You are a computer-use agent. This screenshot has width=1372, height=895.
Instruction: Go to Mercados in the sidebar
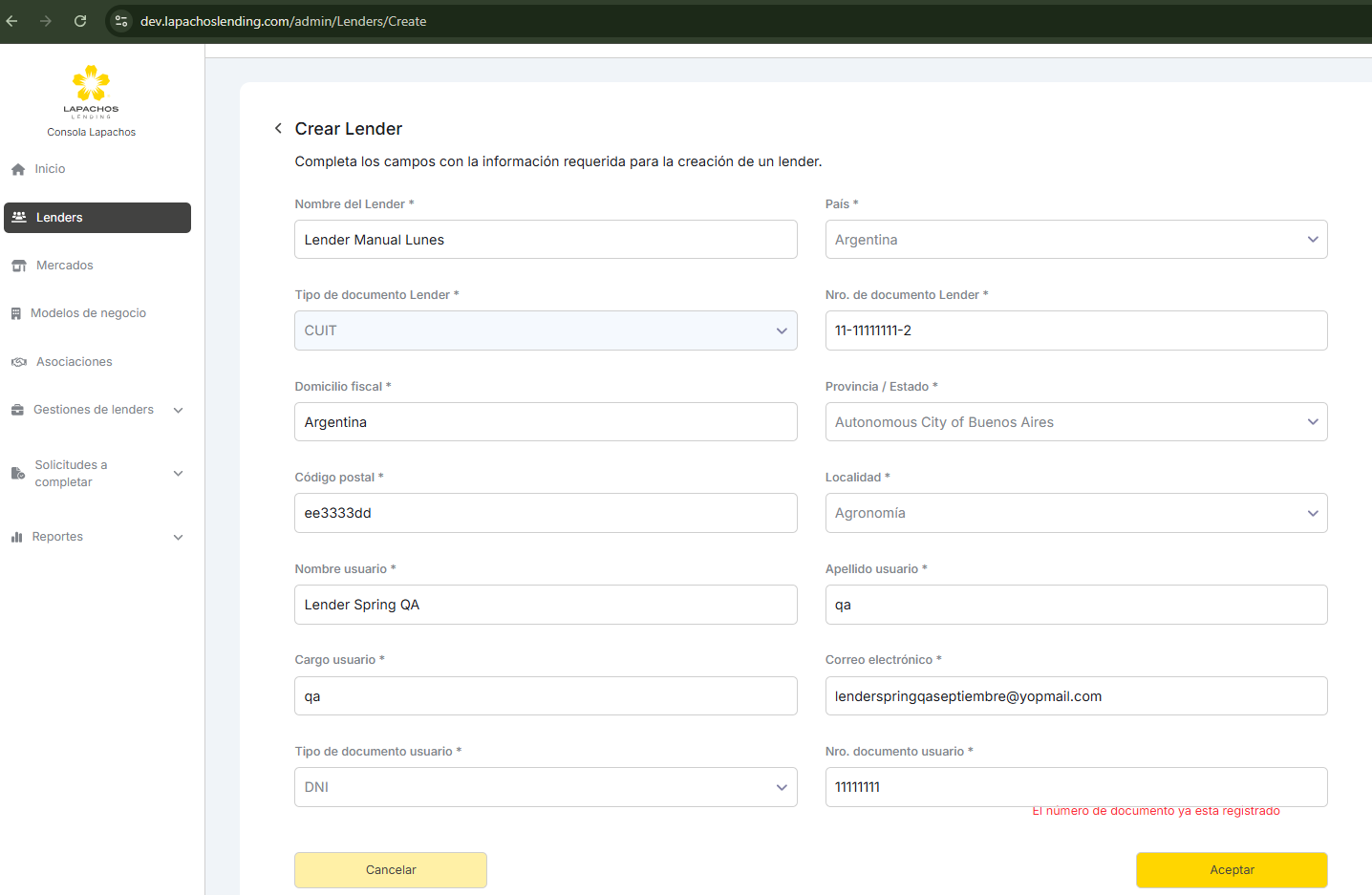pos(65,266)
